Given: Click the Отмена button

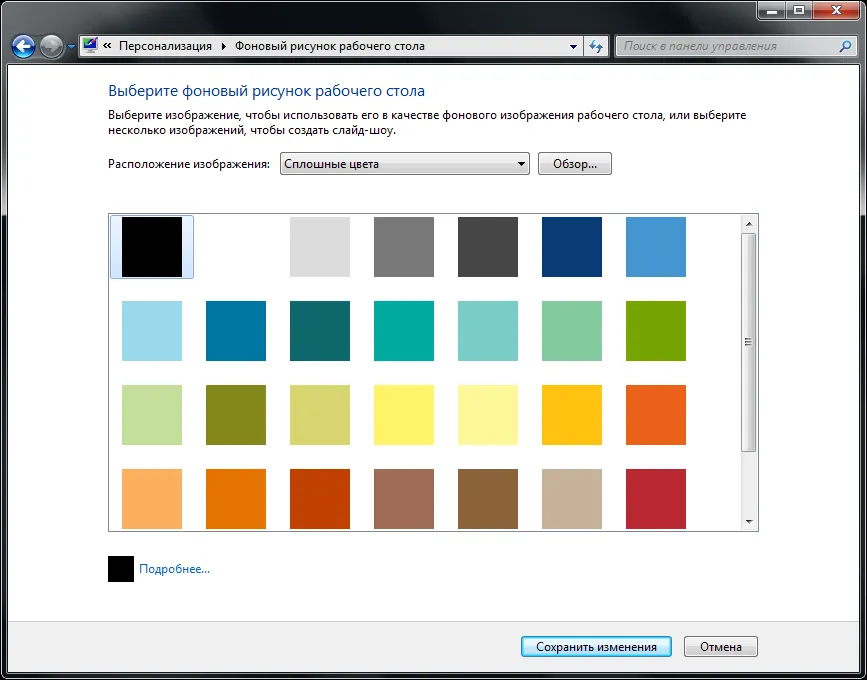Looking at the screenshot, I should pyautogui.click(x=721, y=647).
